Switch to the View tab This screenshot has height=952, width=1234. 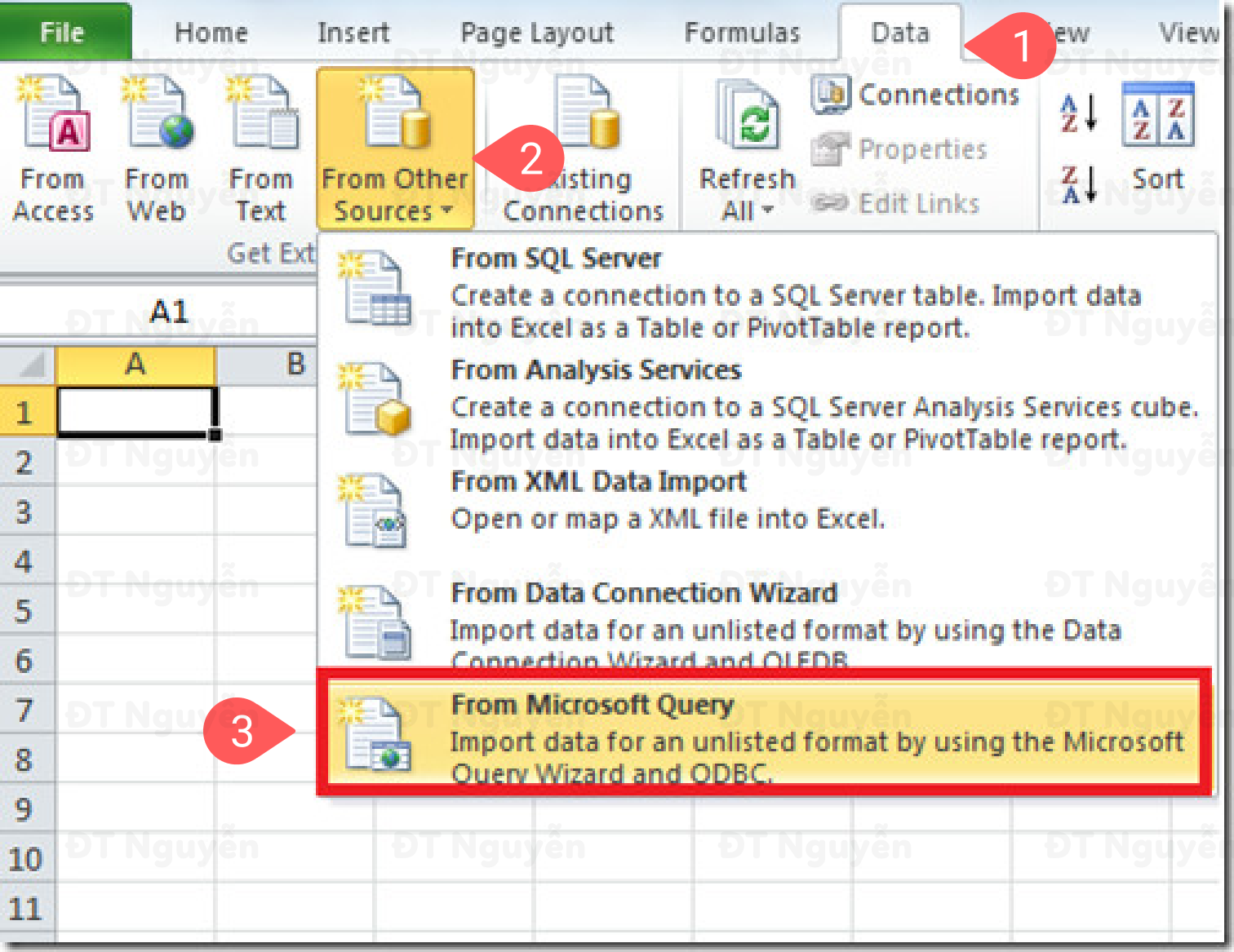tap(1190, 33)
